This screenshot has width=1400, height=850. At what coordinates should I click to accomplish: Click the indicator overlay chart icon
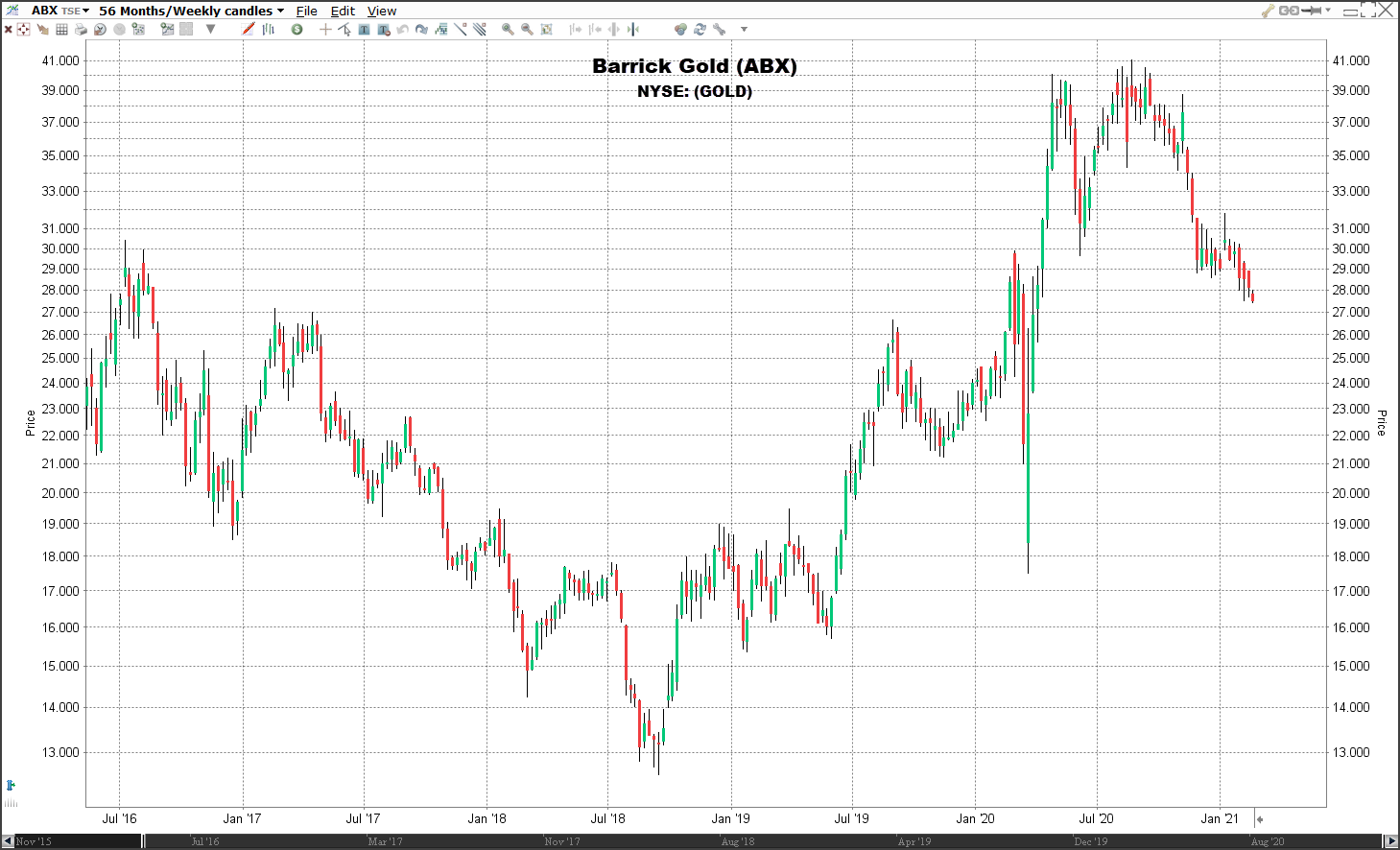pos(440,30)
